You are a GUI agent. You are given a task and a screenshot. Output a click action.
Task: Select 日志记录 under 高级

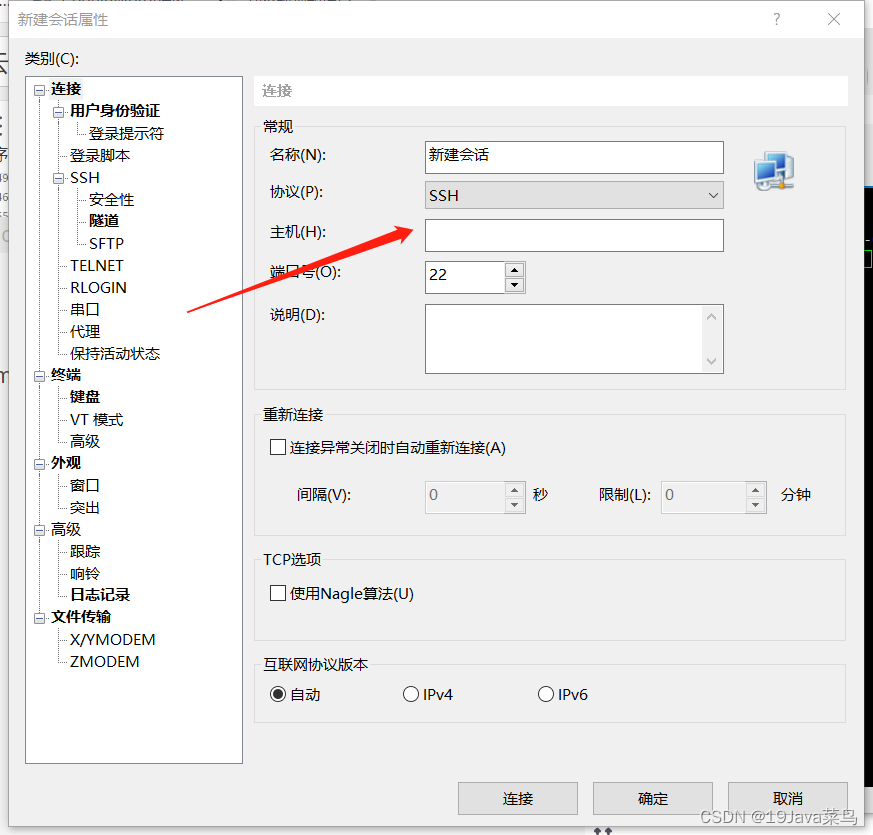click(98, 594)
